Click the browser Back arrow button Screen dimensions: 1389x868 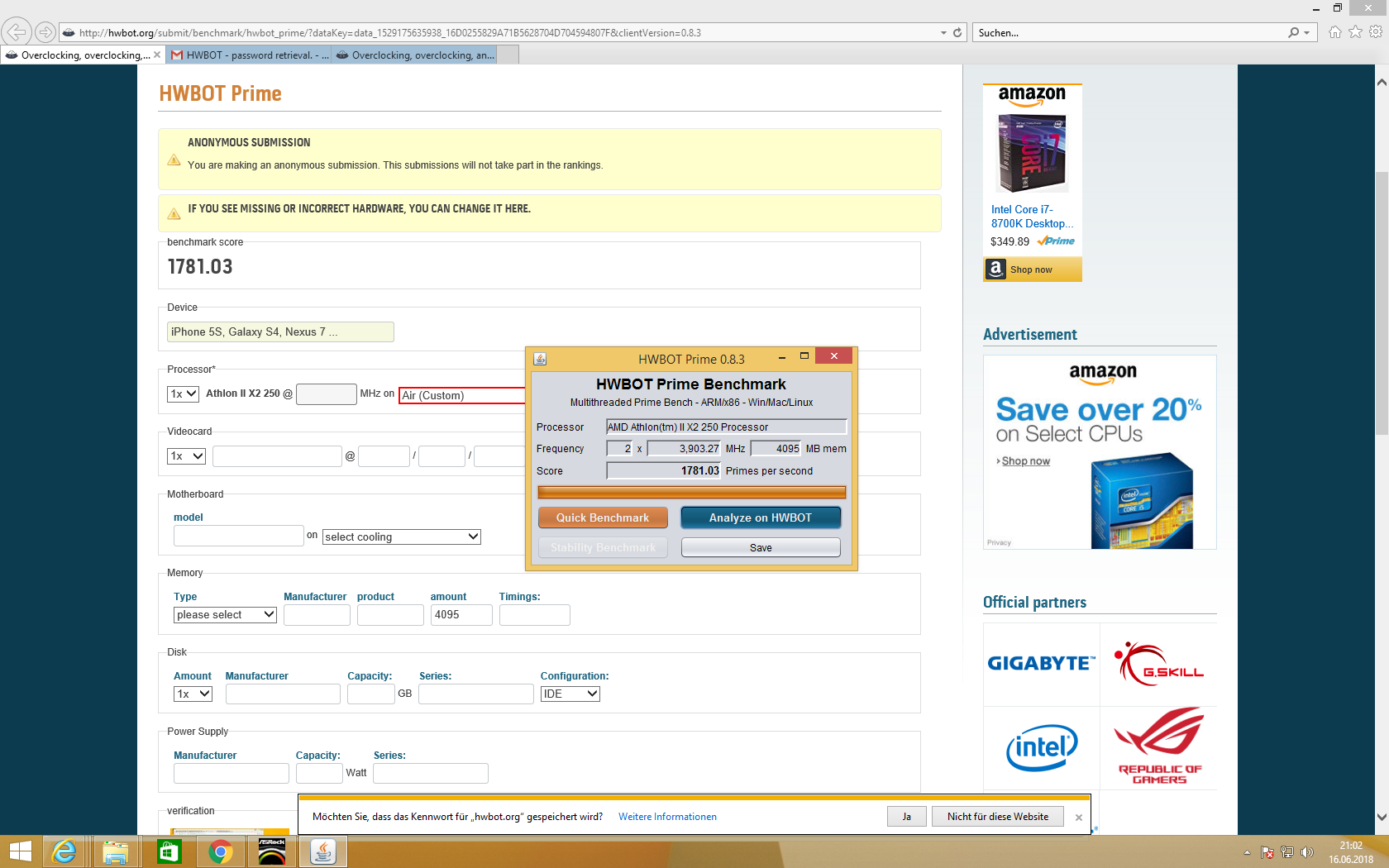(16, 32)
